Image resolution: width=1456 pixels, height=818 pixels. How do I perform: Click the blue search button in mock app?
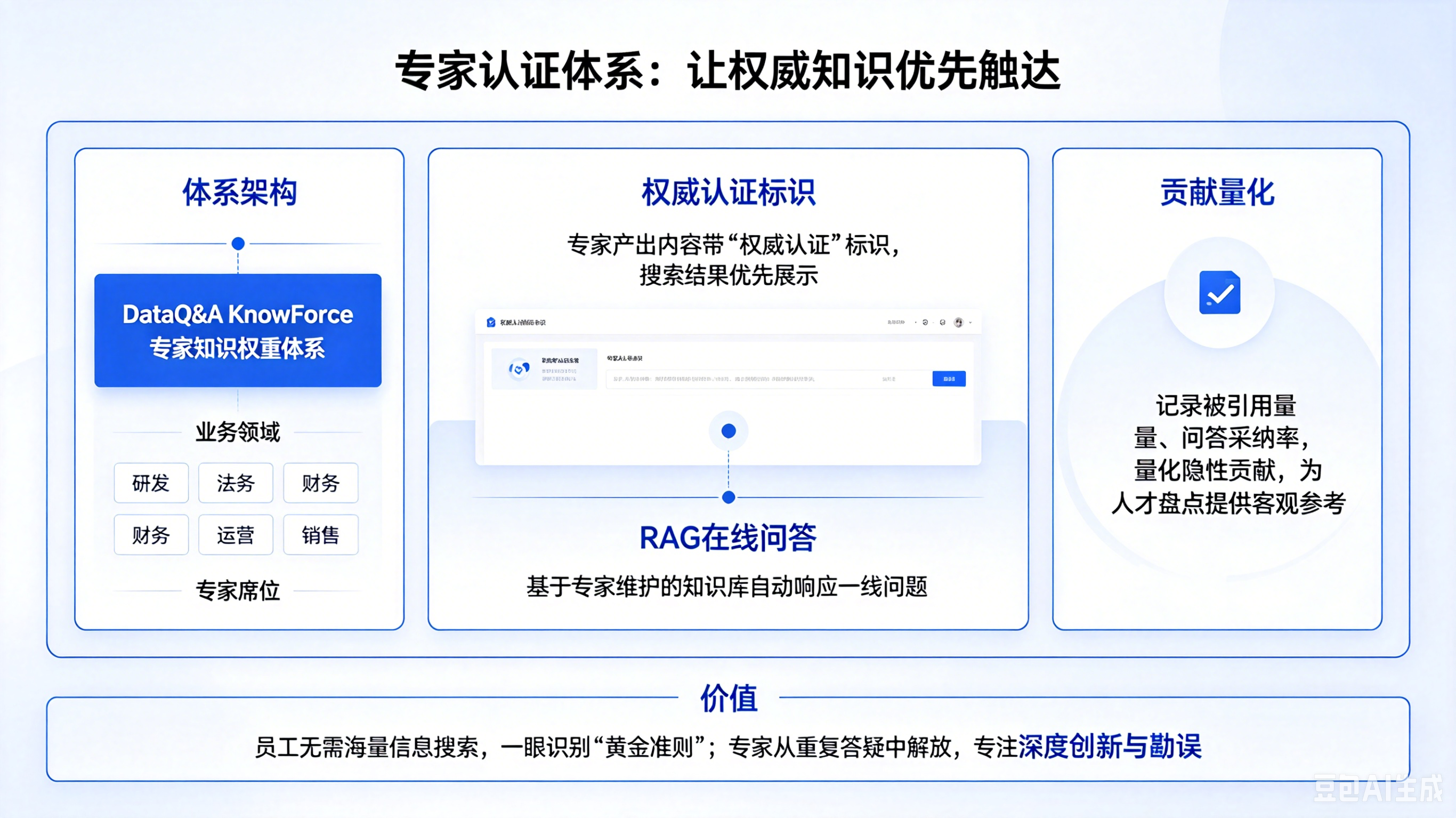[x=949, y=379]
